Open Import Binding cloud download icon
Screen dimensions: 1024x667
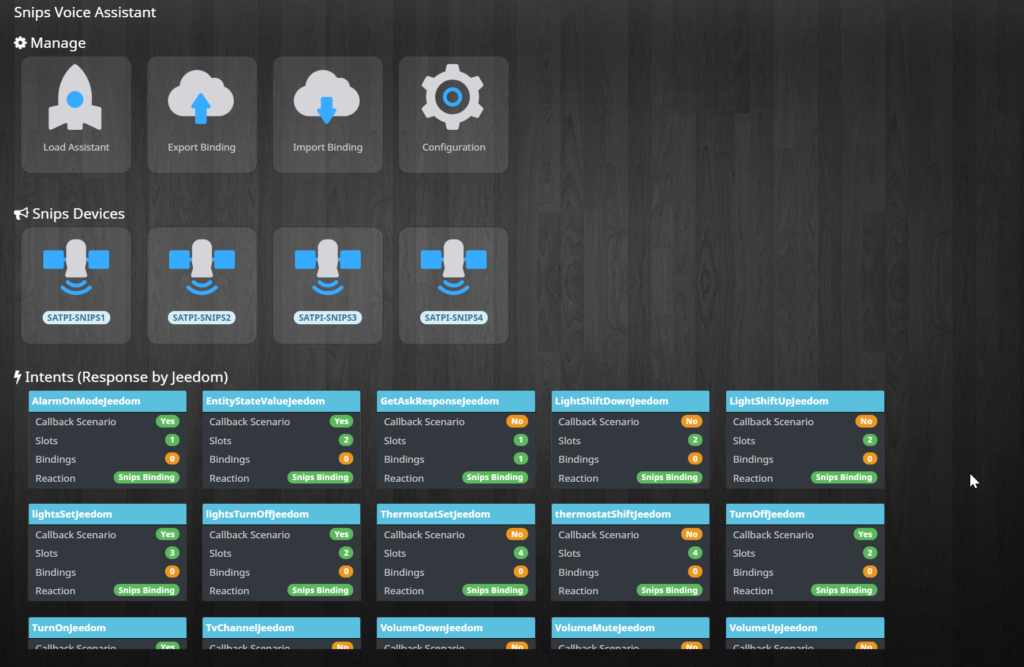click(327, 98)
